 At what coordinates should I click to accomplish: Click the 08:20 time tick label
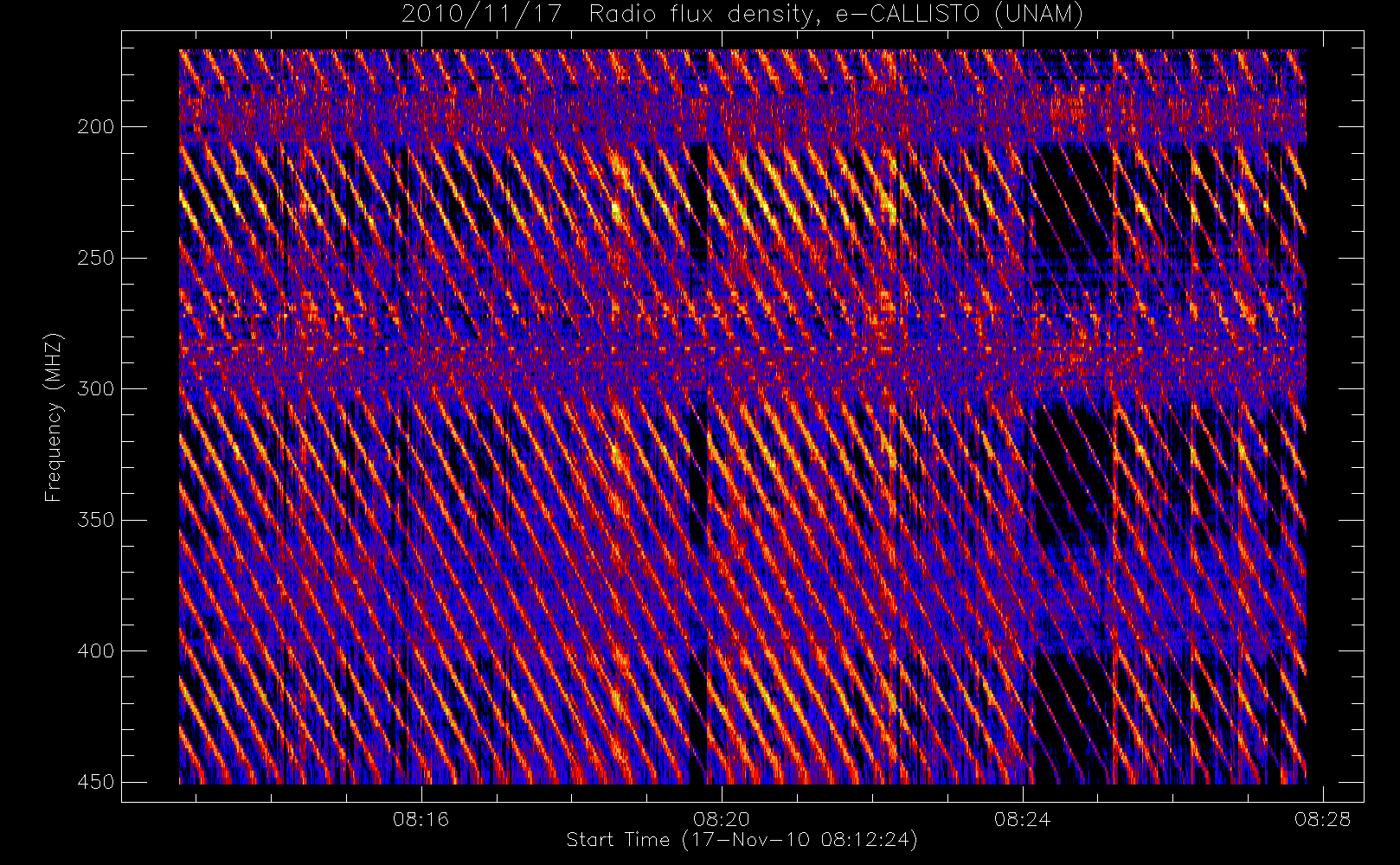tap(722, 818)
